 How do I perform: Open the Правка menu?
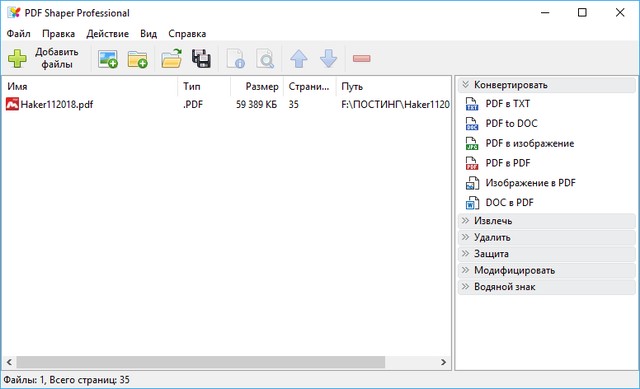pos(58,33)
